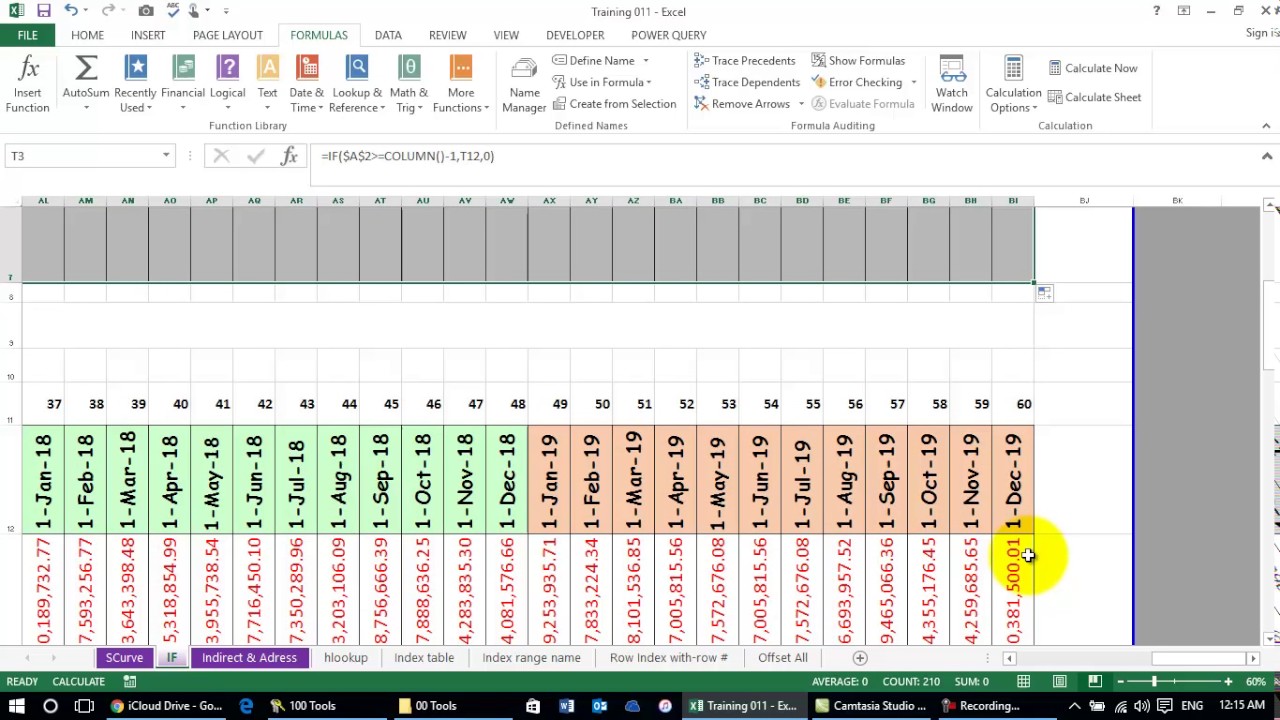Viewport: 1280px width, 720px height.
Task: Toggle Show Formulas view
Action: pyautogui.click(x=858, y=61)
